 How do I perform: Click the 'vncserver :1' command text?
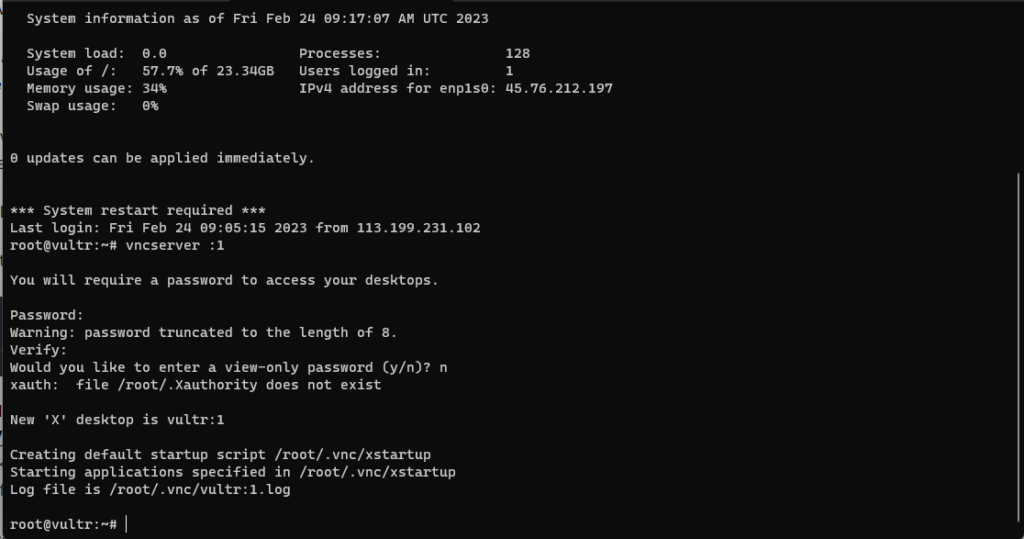coord(174,246)
